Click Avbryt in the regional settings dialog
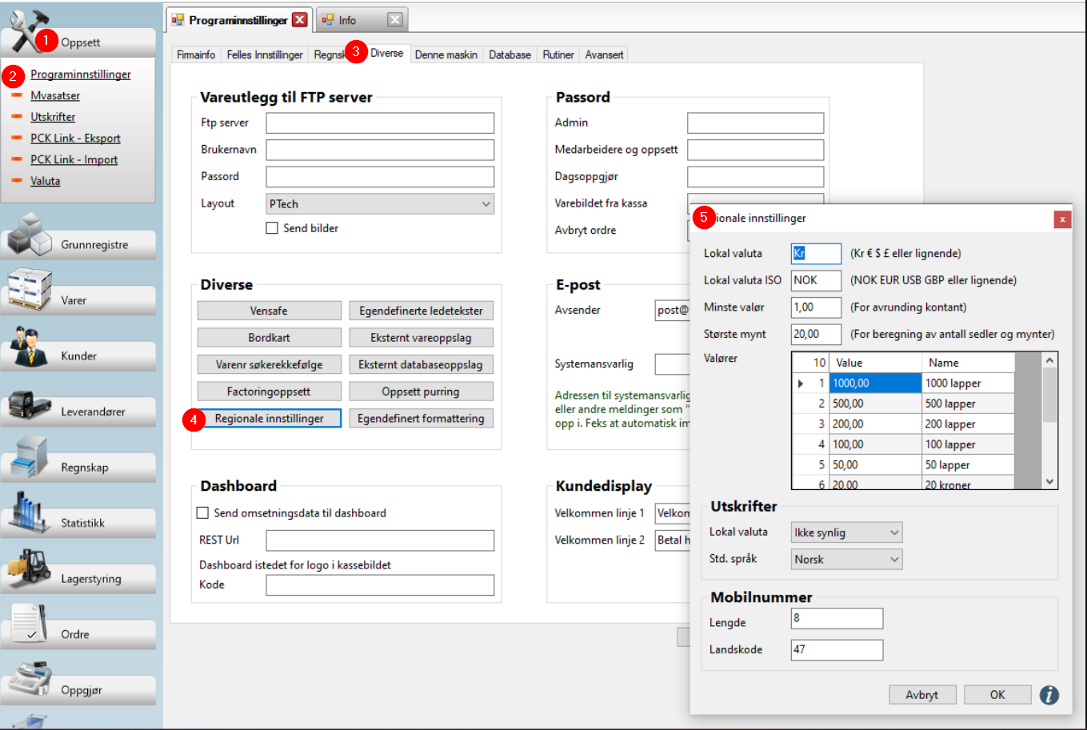Image resolution: width=1087 pixels, height=730 pixels. [922, 695]
